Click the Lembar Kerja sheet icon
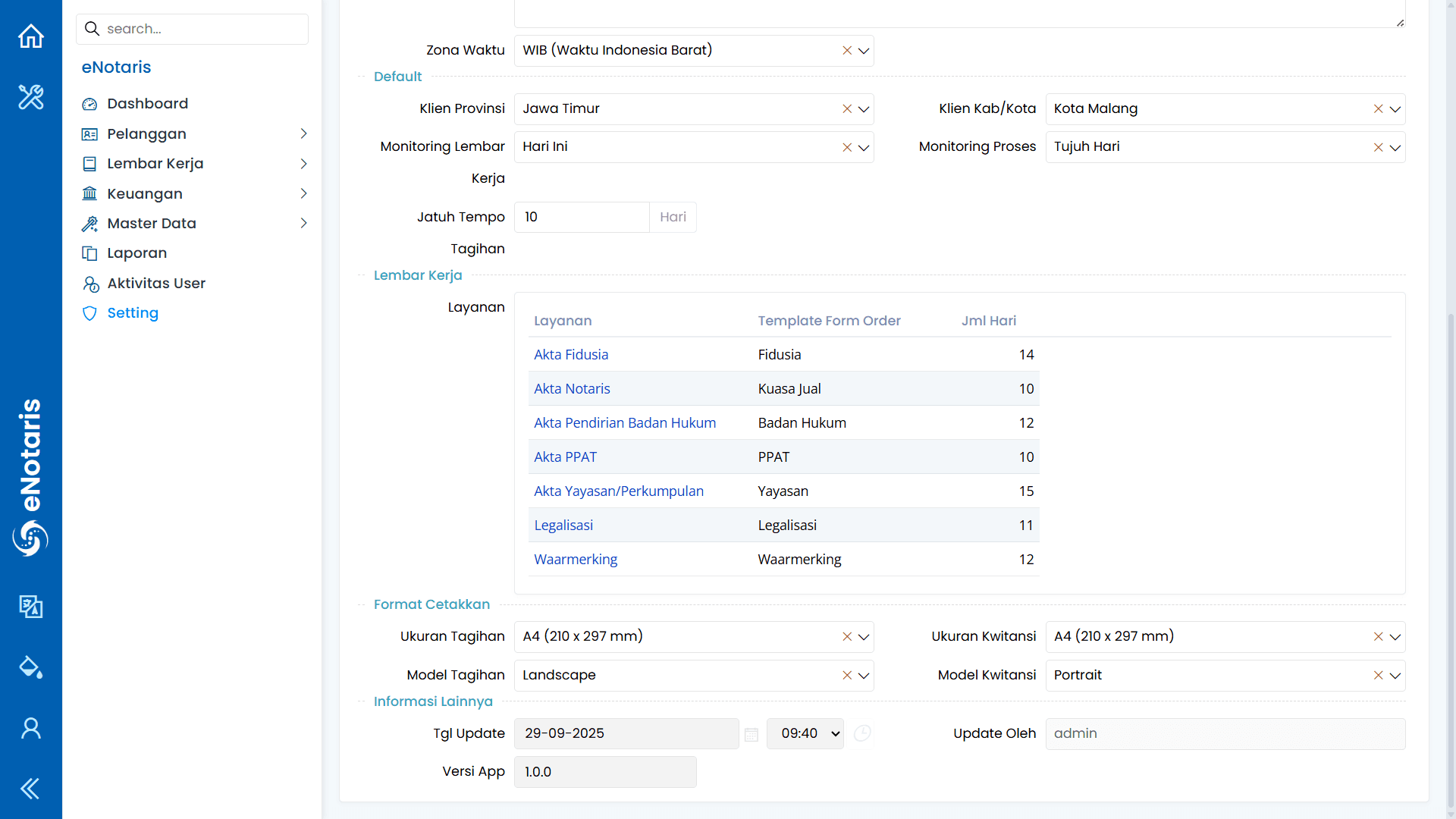 (89, 164)
